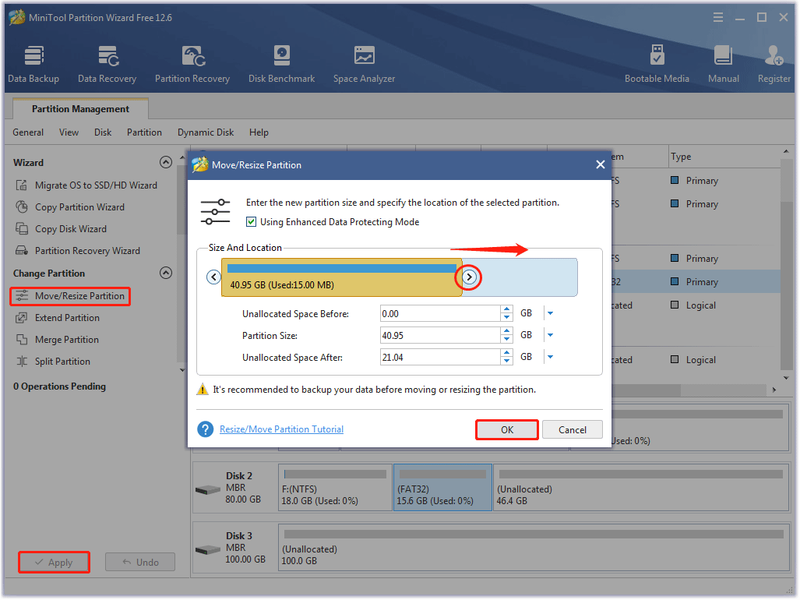Select F:(NTFS) partition on Disk 2

pos(335,487)
